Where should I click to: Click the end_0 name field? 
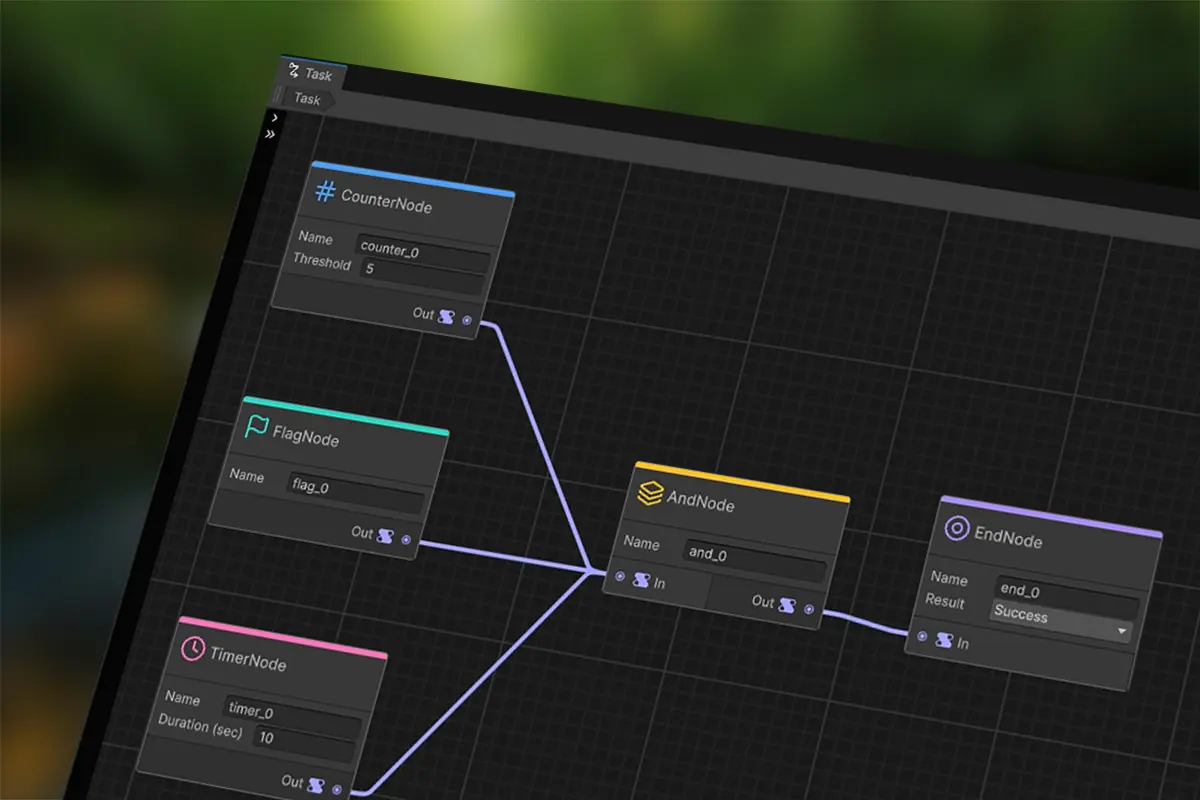(x=1068, y=596)
